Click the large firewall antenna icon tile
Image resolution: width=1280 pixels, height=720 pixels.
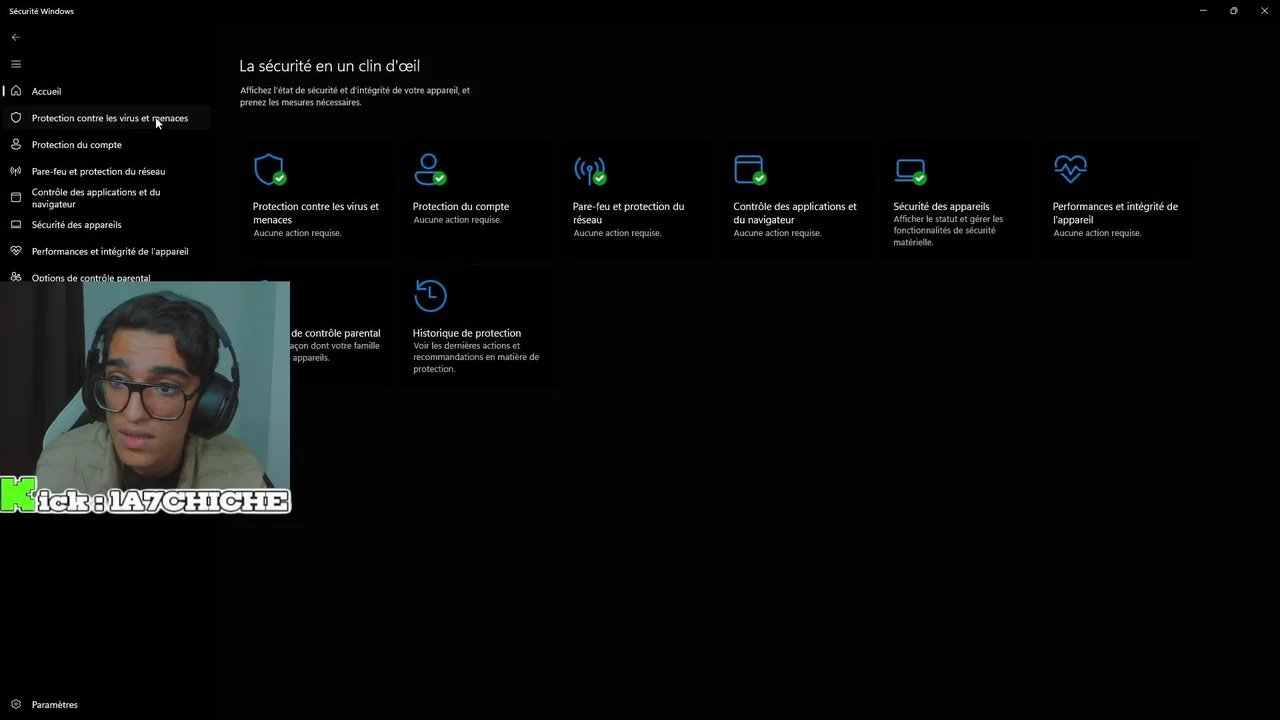[590, 169]
